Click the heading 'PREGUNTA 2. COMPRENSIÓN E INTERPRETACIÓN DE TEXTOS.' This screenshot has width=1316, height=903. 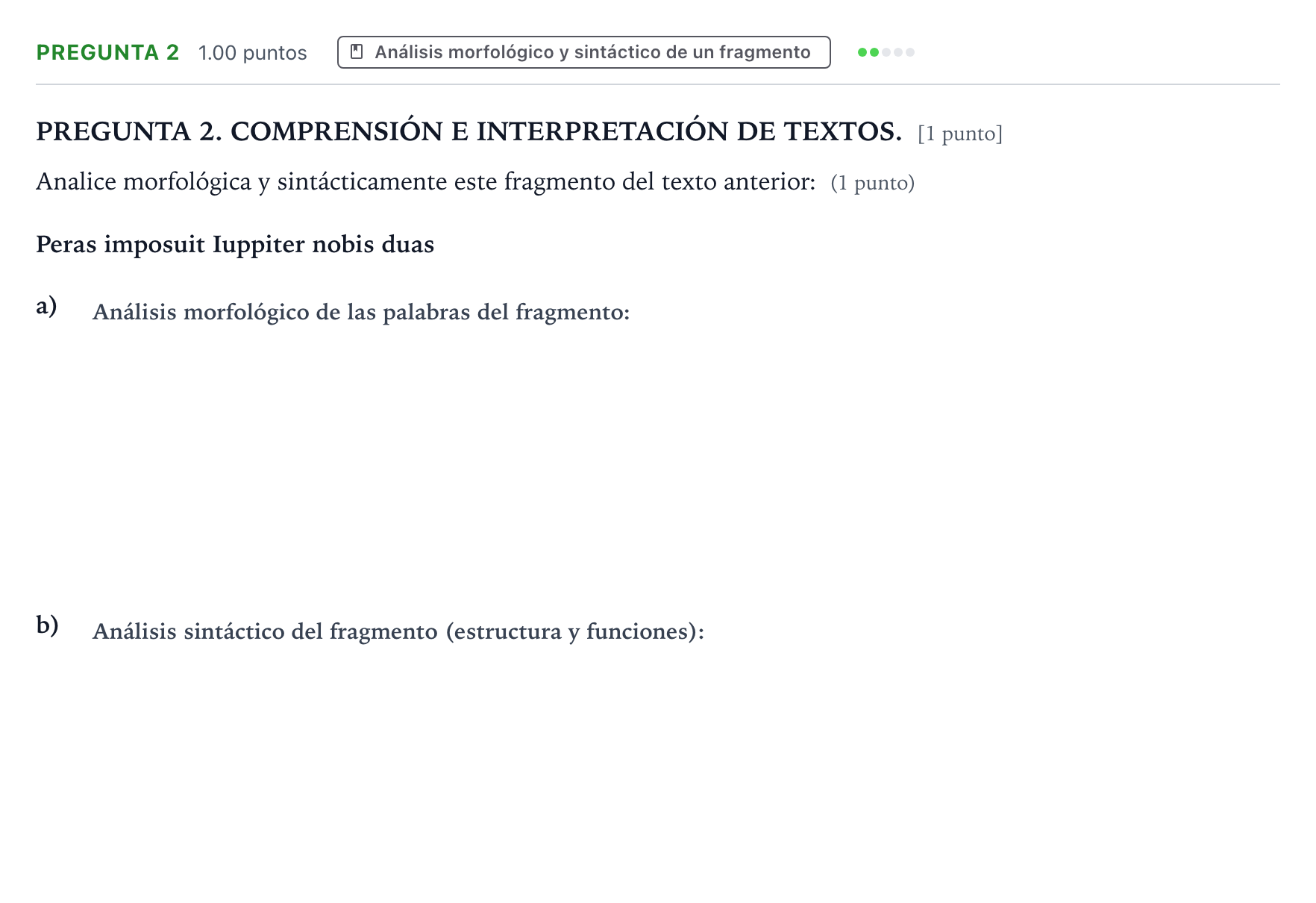click(x=469, y=131)
